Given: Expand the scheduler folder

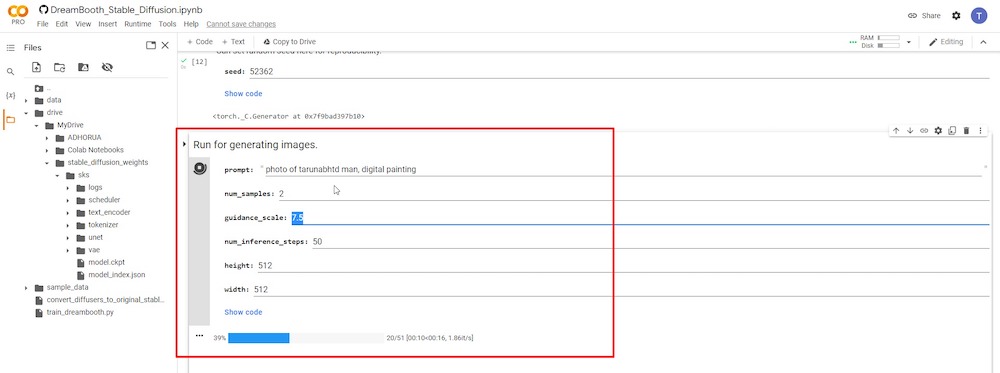Looking at the screenshot, I should [68, 200].
